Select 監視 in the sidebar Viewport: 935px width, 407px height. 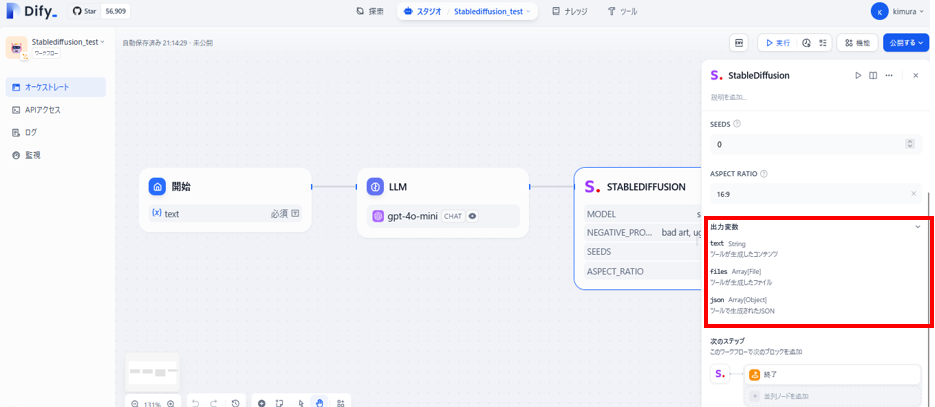(x=56, y=155)
